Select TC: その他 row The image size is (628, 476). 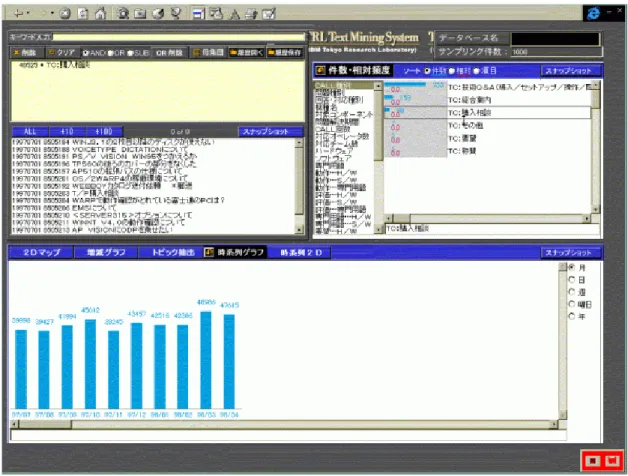tap(487, 125)
